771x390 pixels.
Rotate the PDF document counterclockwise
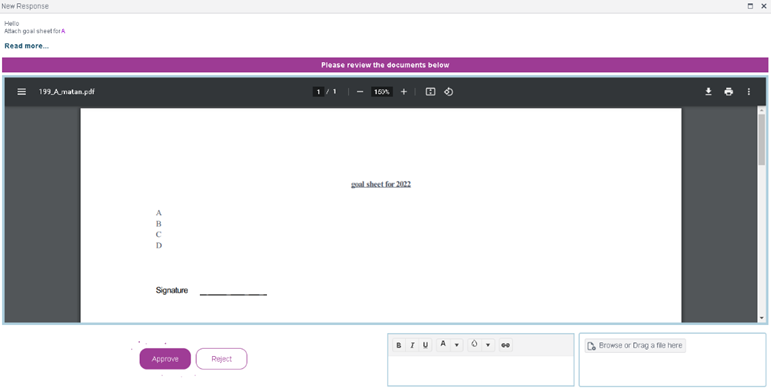[x=448, y=92]
